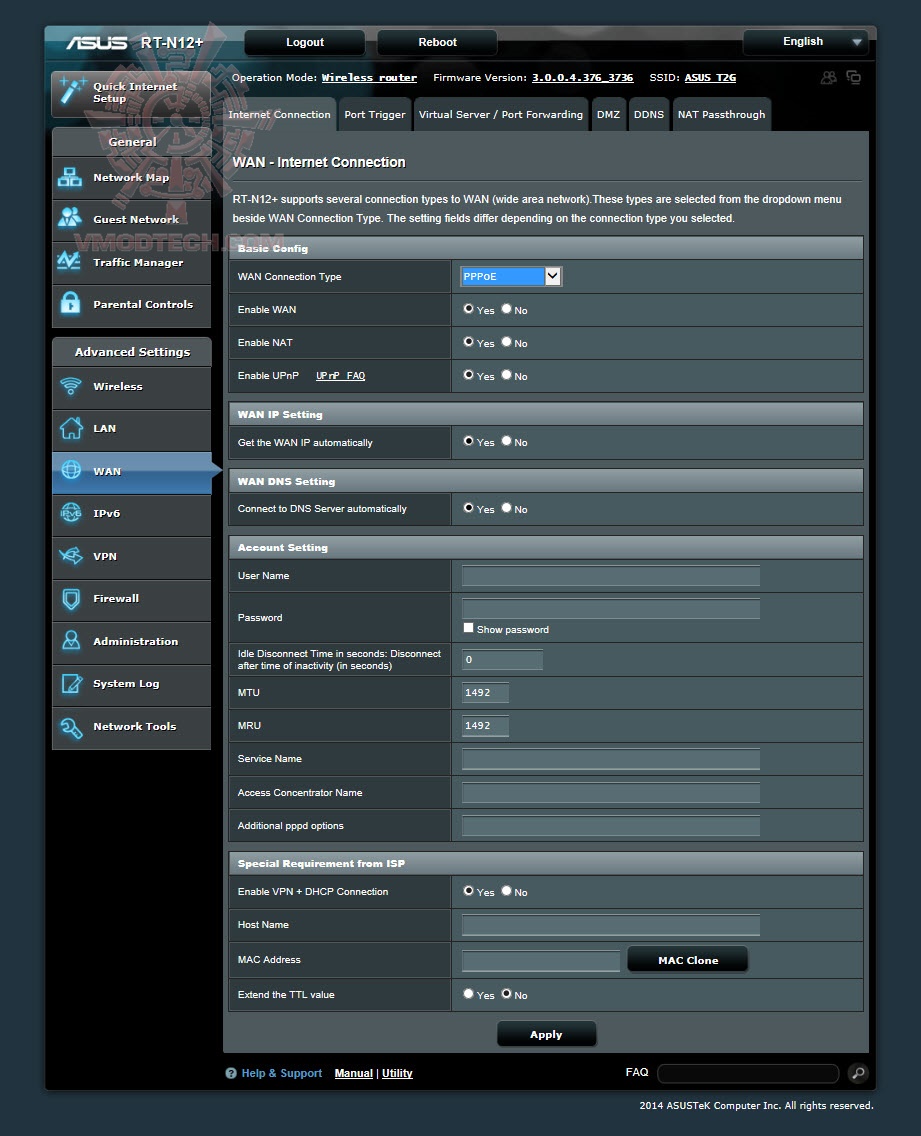Image resolution: width=921 pixels, height=1136 pixels.
Task: Click the FAQ search input box
Action: click(748, 1073)
